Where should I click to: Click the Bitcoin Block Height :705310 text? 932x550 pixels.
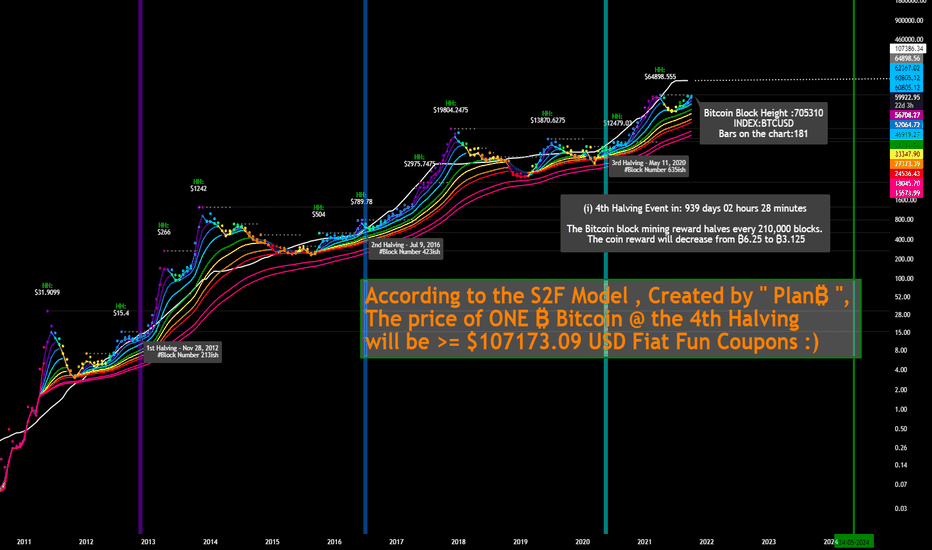(763, 113)
